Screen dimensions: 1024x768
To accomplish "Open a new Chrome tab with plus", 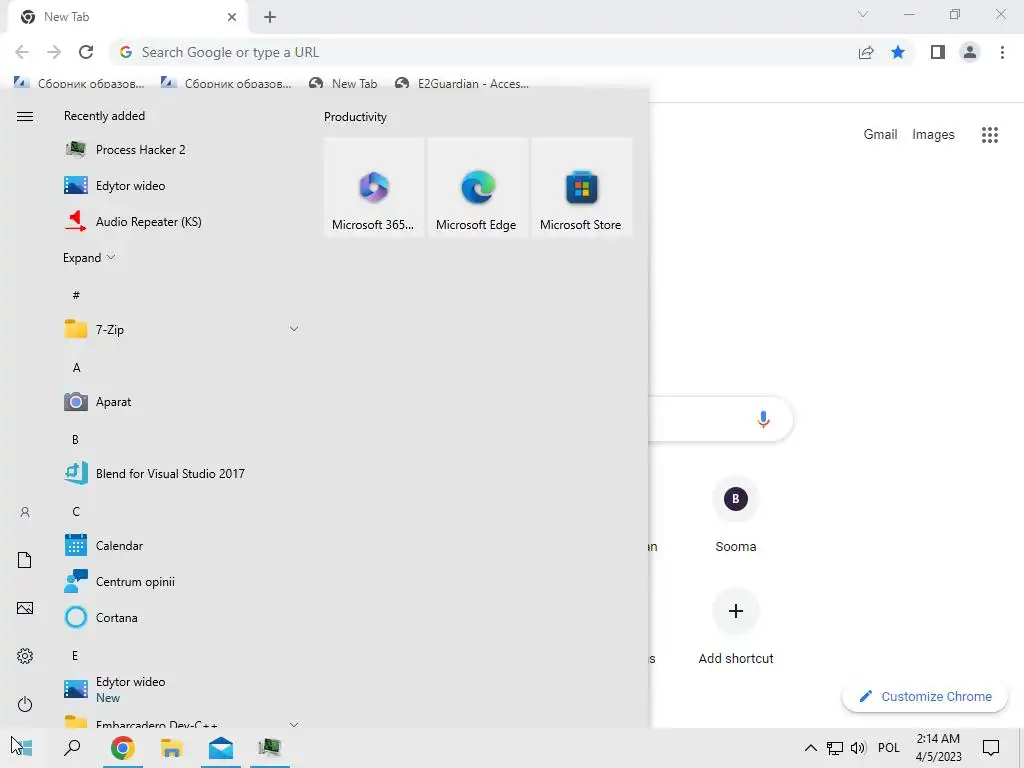I will (270, 17).
